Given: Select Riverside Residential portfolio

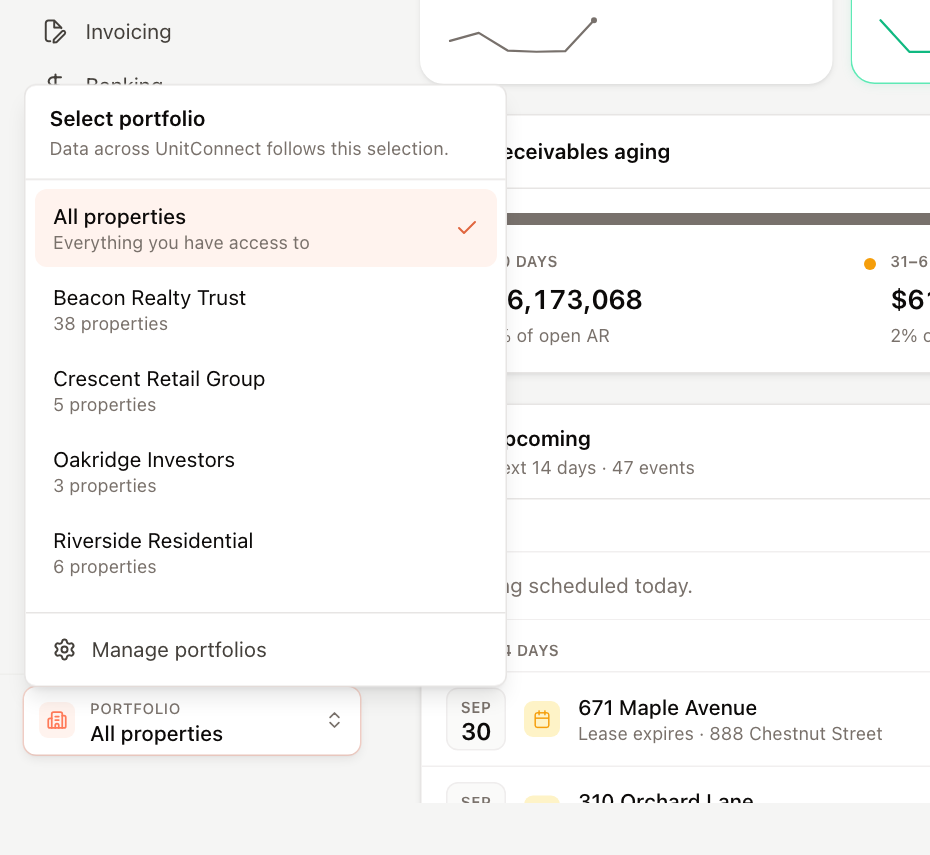Looking at the screenshot, I should [x=266, y=553].
